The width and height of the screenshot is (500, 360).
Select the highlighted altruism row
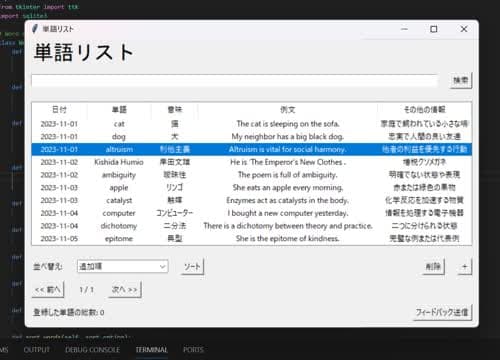click(x=252, y=149)
